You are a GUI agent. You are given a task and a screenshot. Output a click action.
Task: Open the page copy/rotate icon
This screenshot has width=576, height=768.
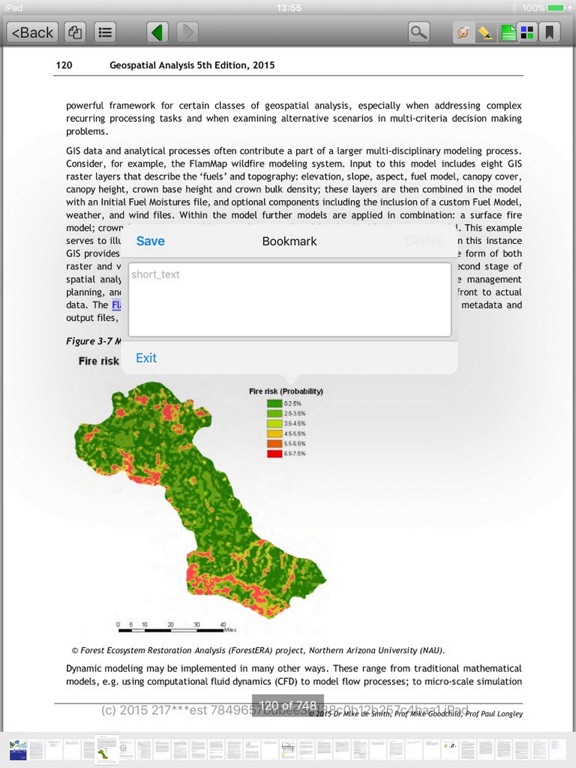[x=75, y=32]
